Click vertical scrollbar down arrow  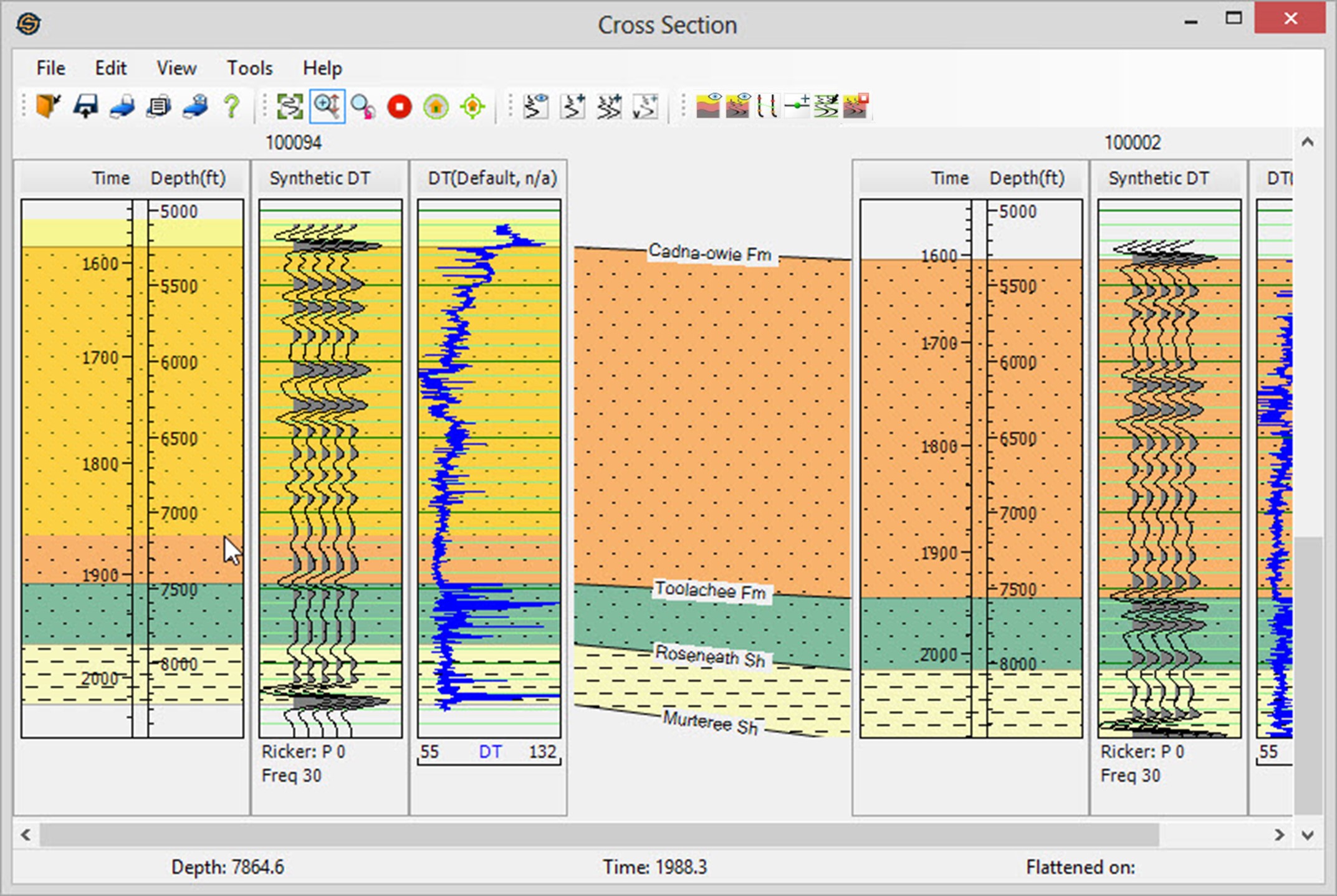(1308, 835)
